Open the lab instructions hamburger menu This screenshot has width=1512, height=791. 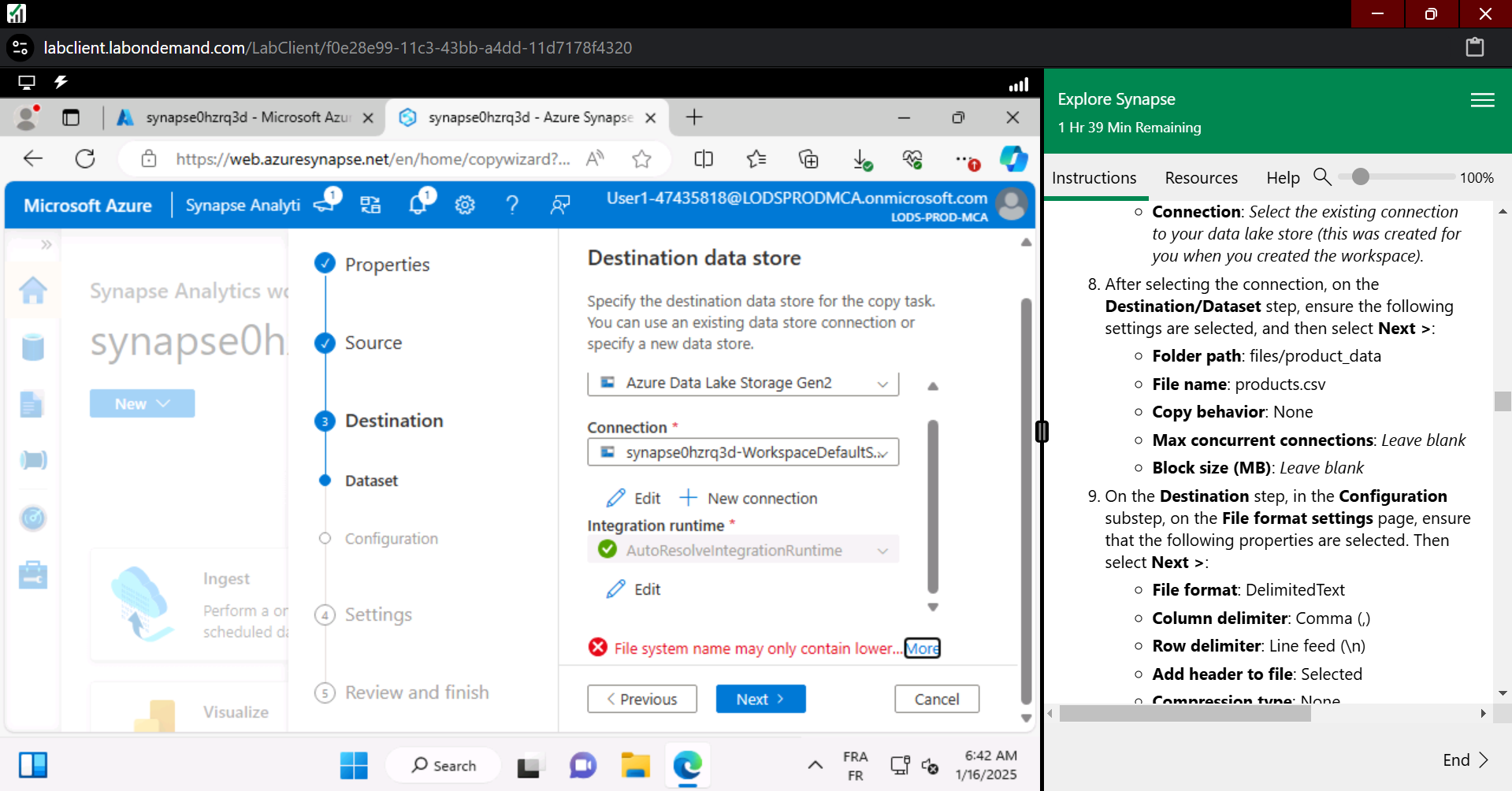[x=1483, y=100]
